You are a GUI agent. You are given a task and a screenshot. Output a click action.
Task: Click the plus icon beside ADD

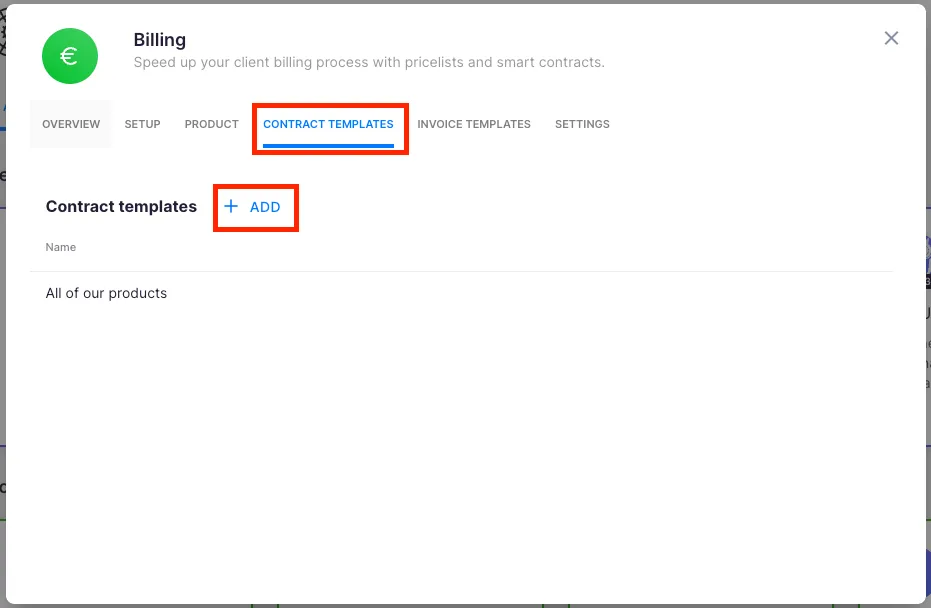tap(231, 206)
